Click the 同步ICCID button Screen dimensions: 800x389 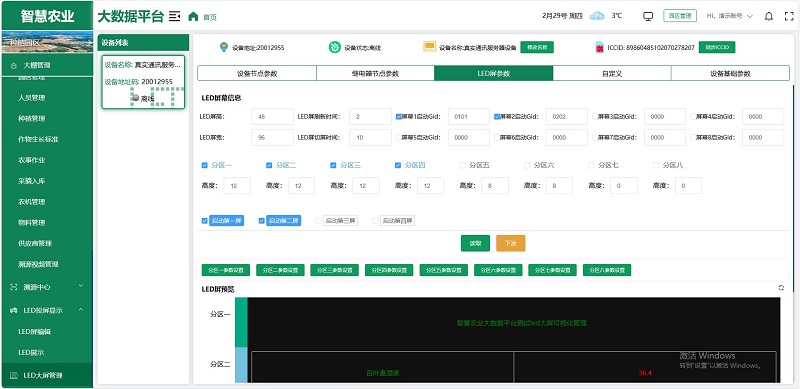[717, 47]
